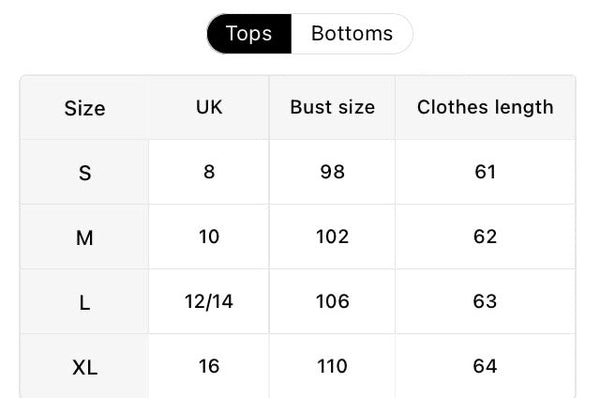Screen dimensions: 600x398
Task: Click bust size 110 cell
Action: tap(332, 366)
